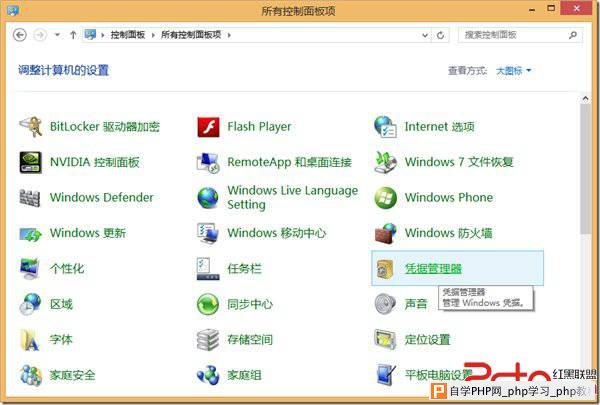Image resolution: width=600 pixels, height=405 pixels.
Task: Open the Internet 选项 globe icon
Action: coord(385,127)
